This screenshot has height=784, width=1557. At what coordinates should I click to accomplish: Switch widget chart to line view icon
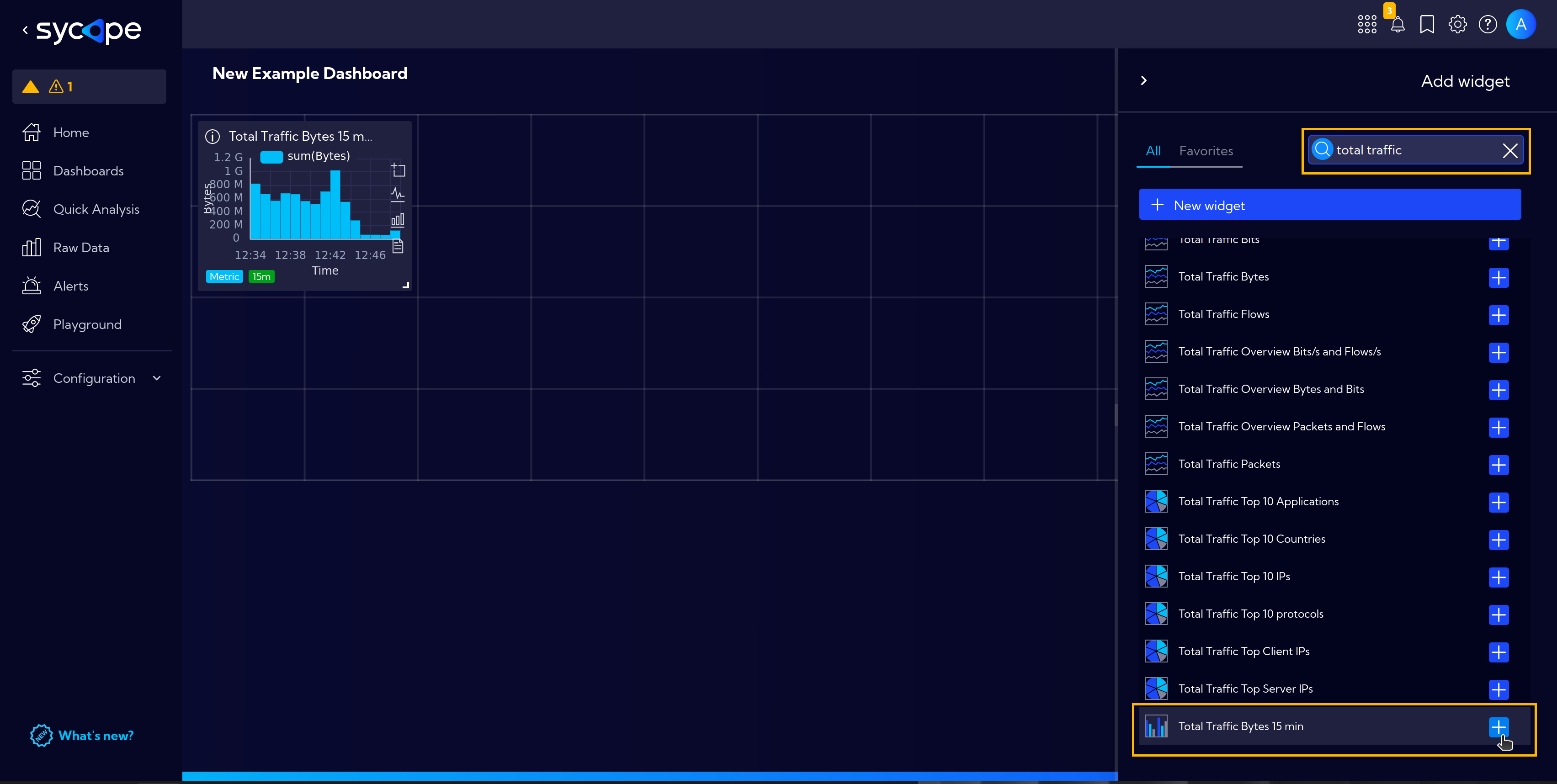point(398,194)
